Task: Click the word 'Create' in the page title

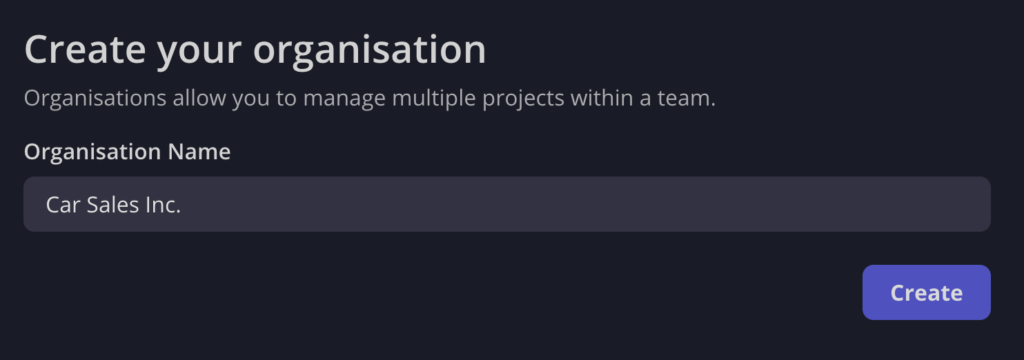Action: pos(85,50)
